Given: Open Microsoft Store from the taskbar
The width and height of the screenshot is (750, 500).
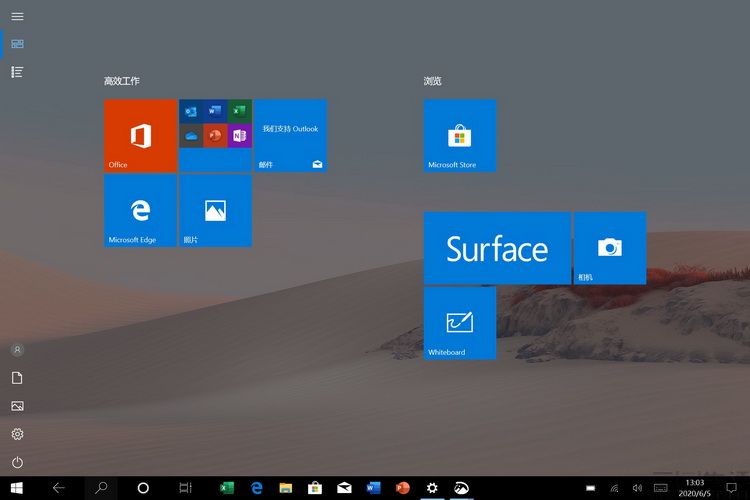Looking at the screenshot, I should [x=315, y=488].
